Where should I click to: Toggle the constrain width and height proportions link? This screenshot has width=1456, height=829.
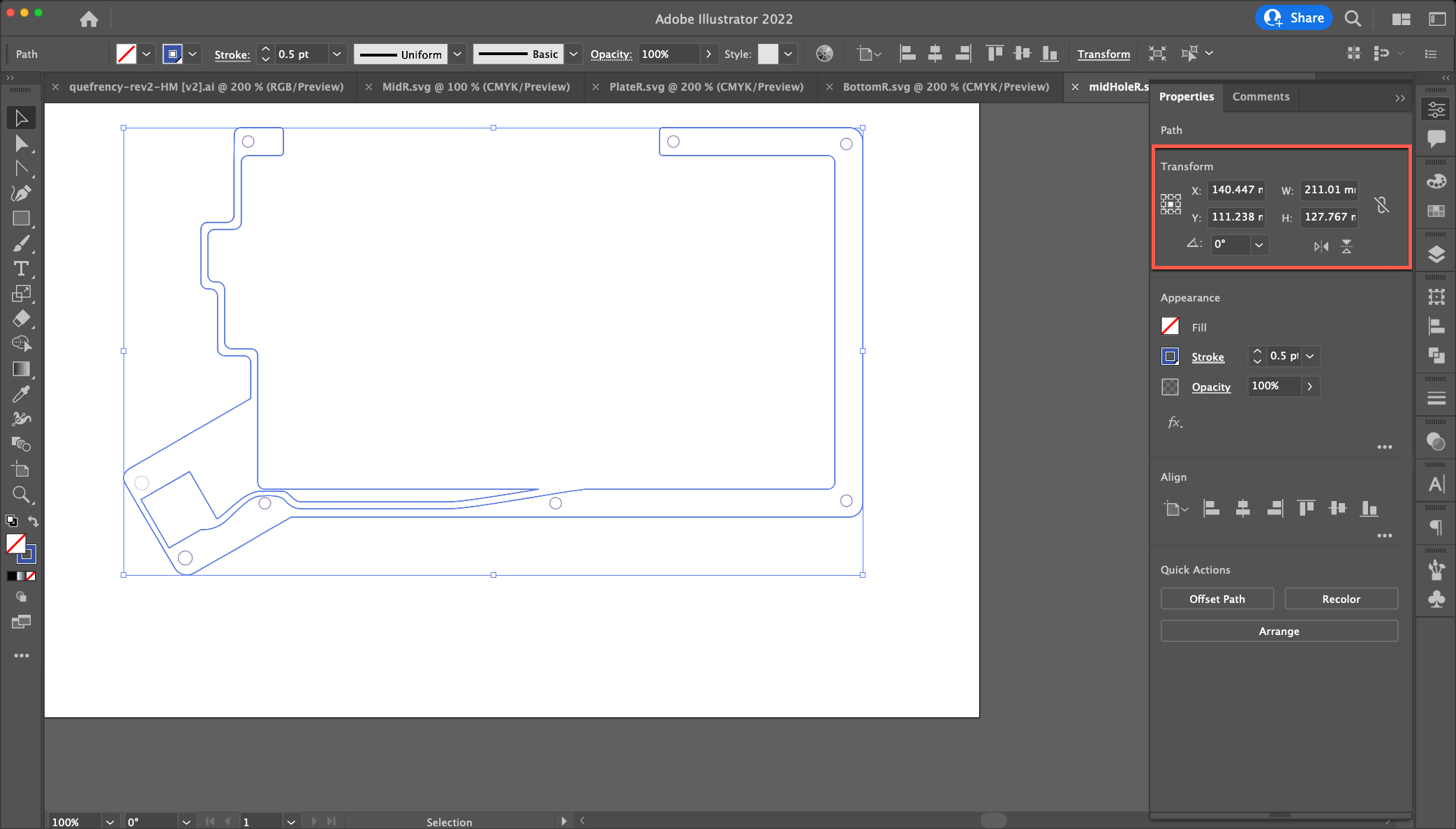(1382, 204)
